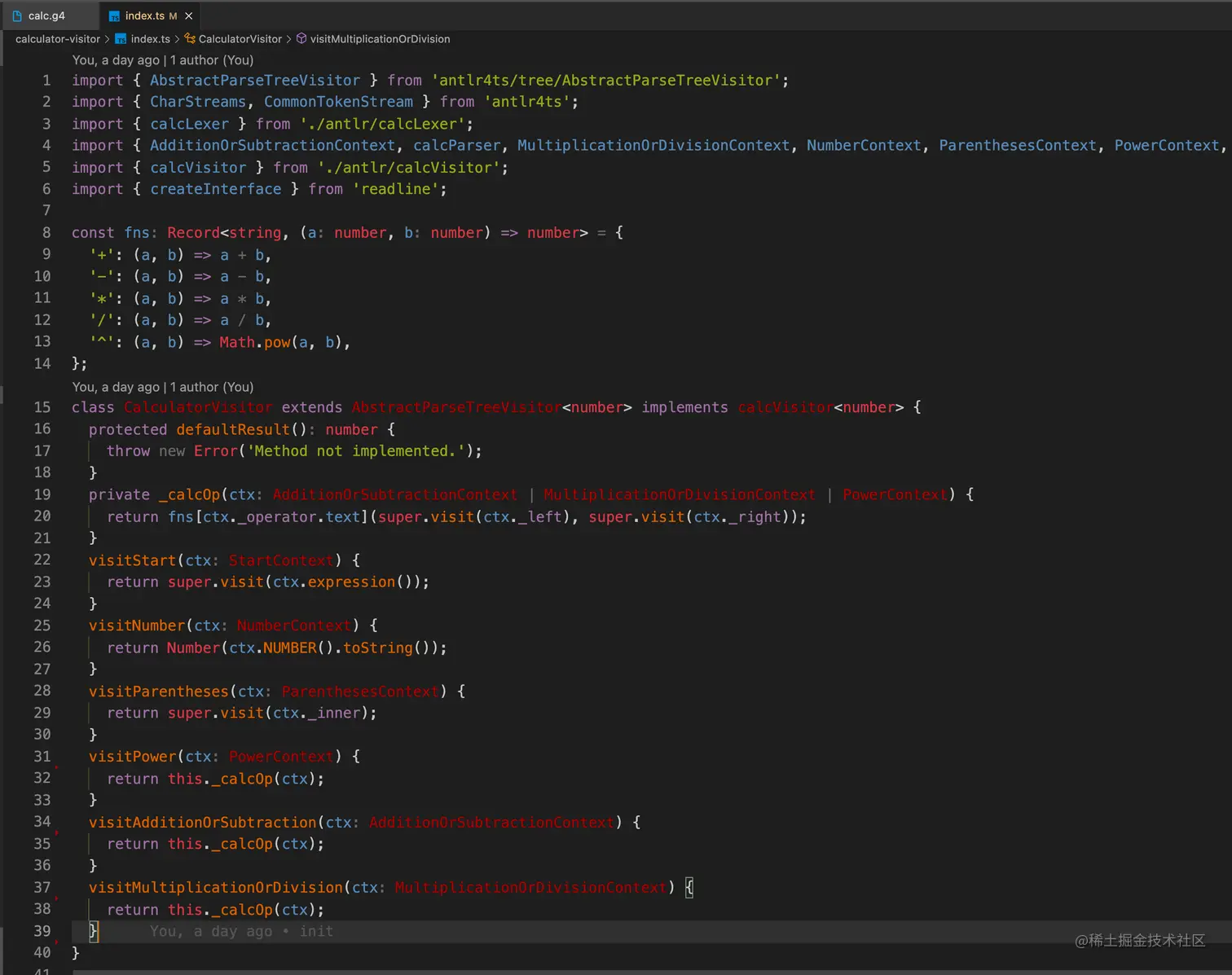Click 'toString' call on line 26

[x=378, y=648]
